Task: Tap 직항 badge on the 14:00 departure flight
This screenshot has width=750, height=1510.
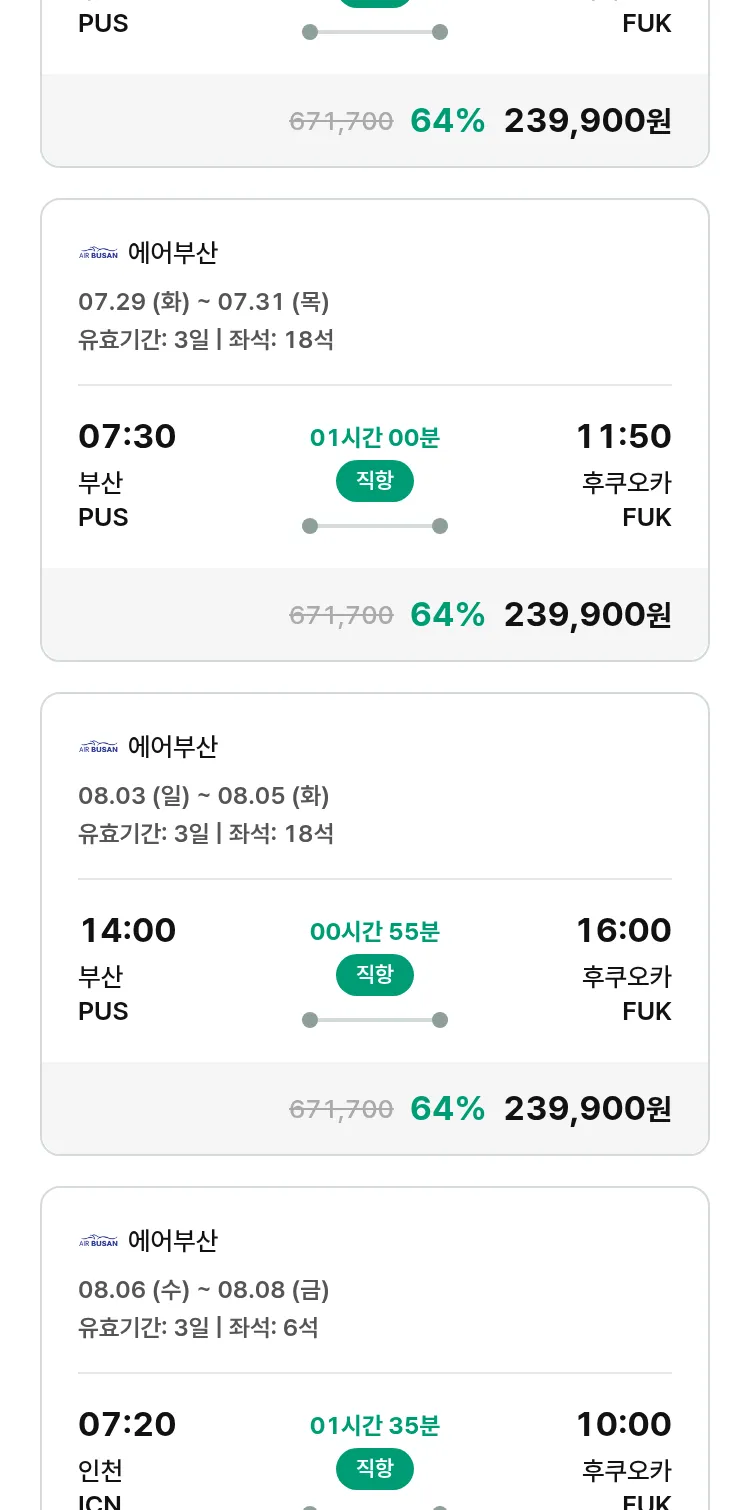Action: point(374,975)
